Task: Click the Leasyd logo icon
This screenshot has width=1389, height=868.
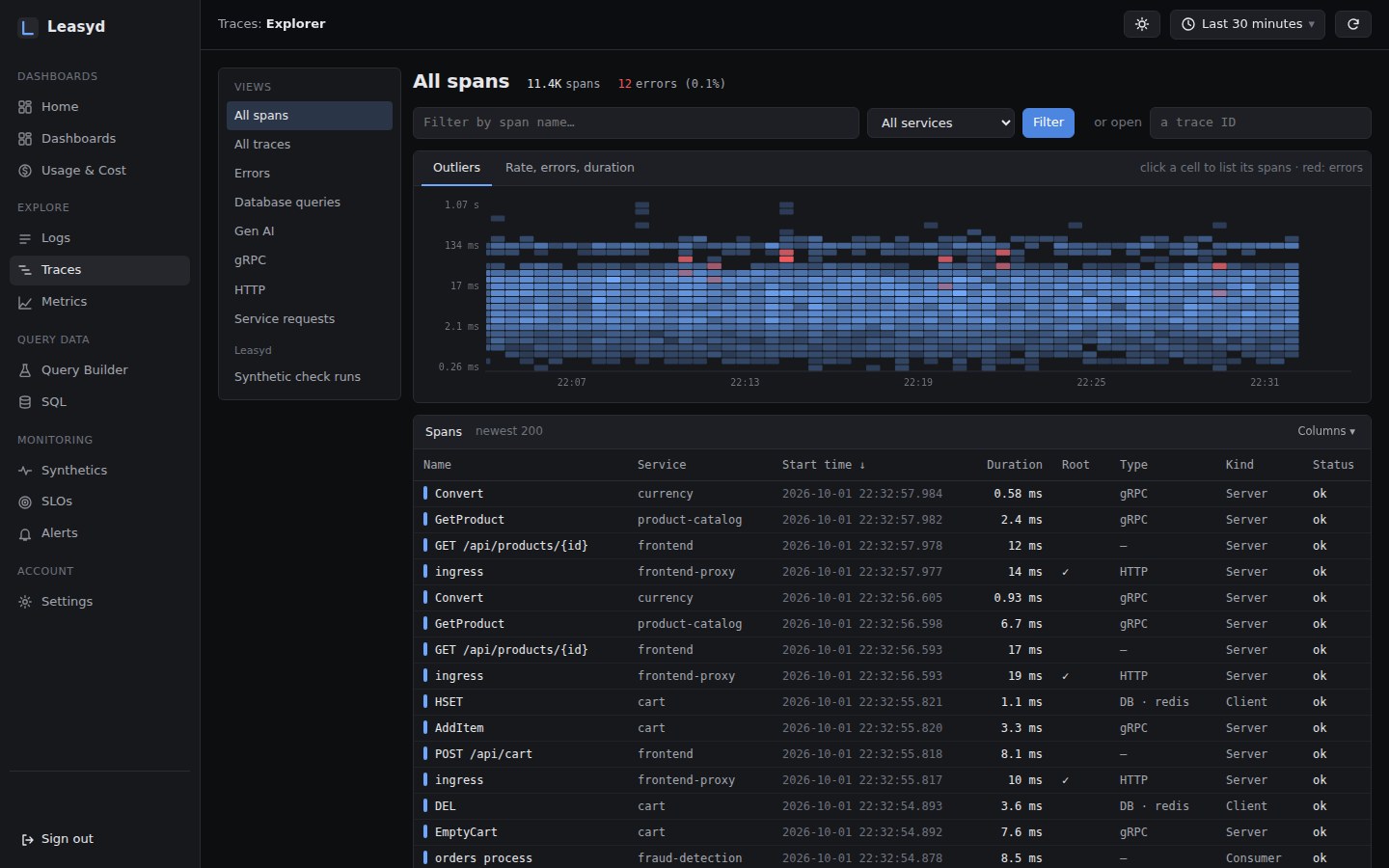Action: [28, 27]
